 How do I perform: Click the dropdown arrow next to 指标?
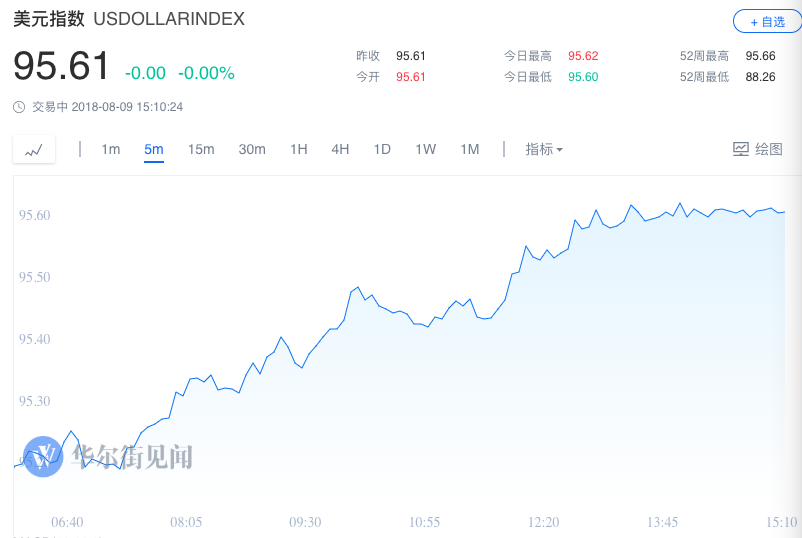click(559, 150)
